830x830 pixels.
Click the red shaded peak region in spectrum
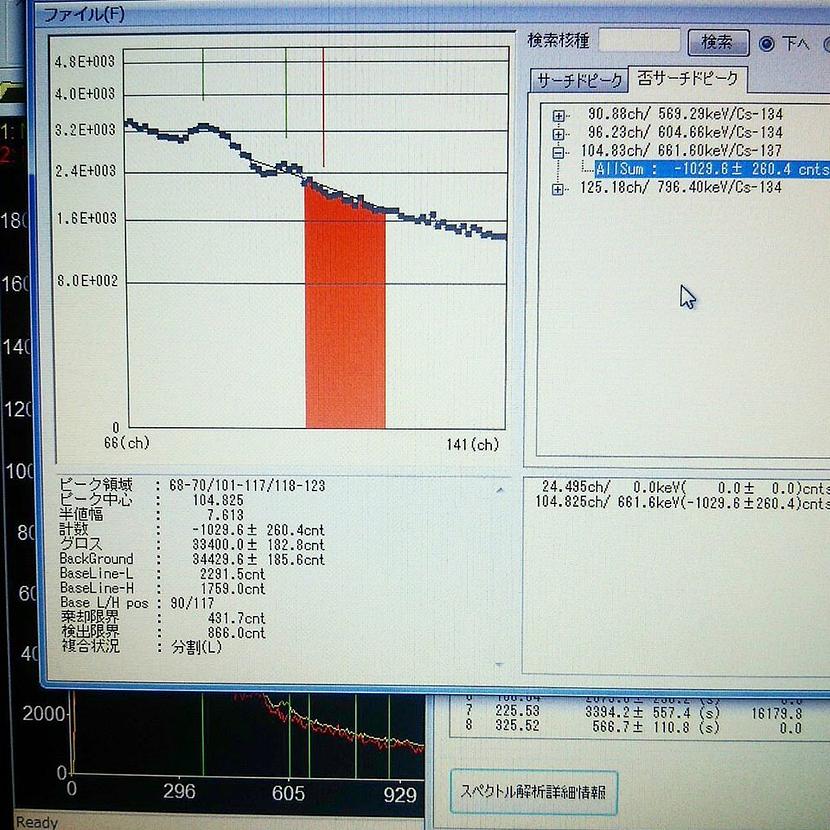coord(345,320)
